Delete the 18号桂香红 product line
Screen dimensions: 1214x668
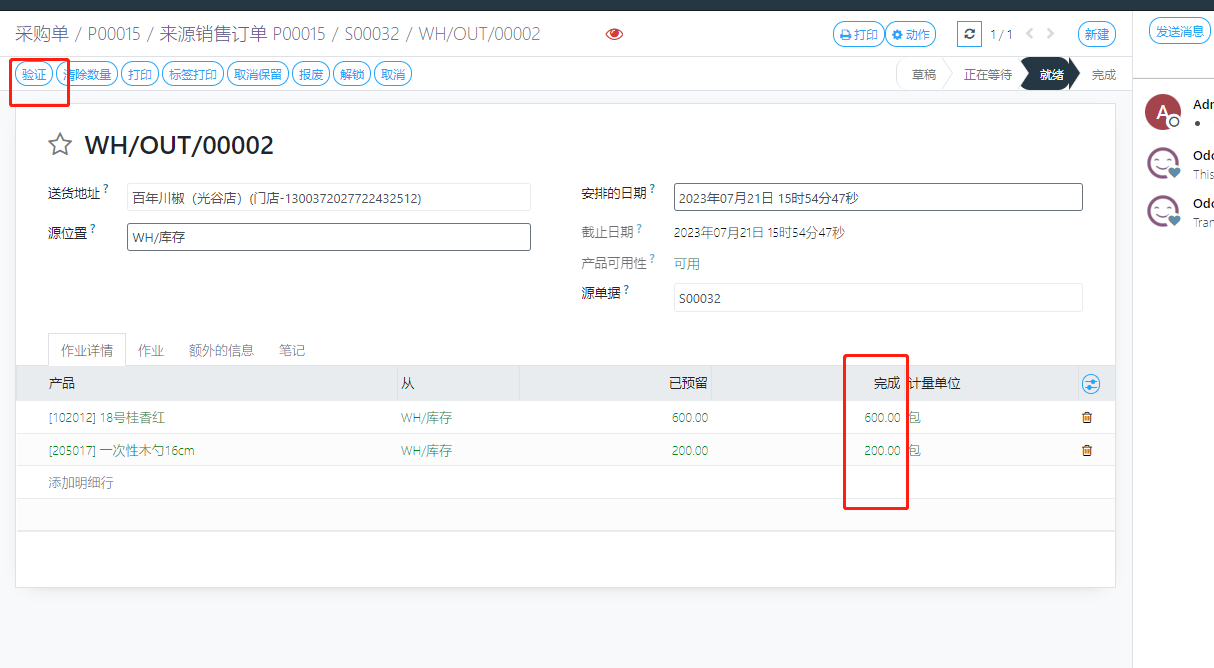pyautogui.click(x=1087, y=418)
